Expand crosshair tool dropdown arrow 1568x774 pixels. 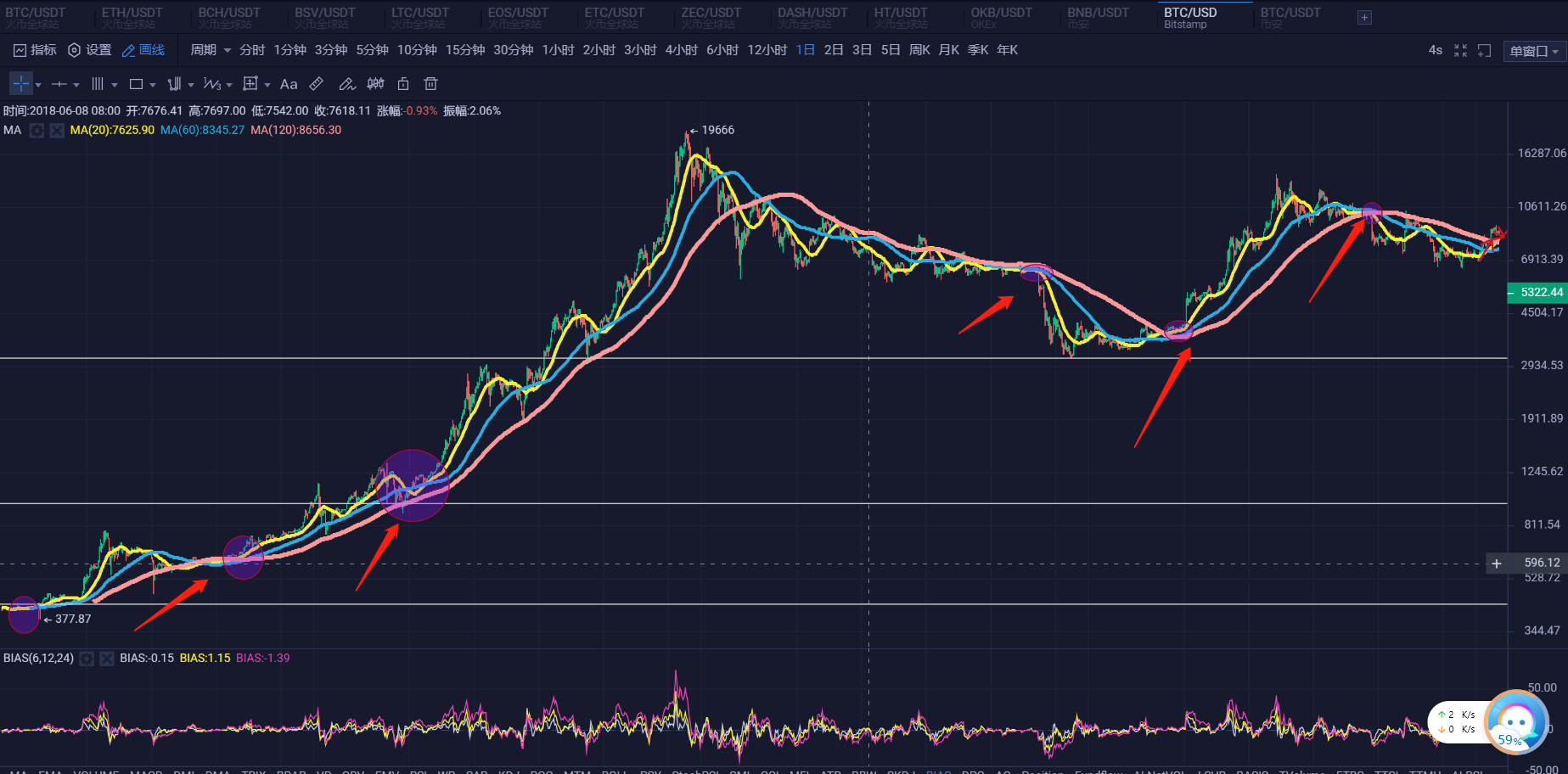[x=38, y=85]
